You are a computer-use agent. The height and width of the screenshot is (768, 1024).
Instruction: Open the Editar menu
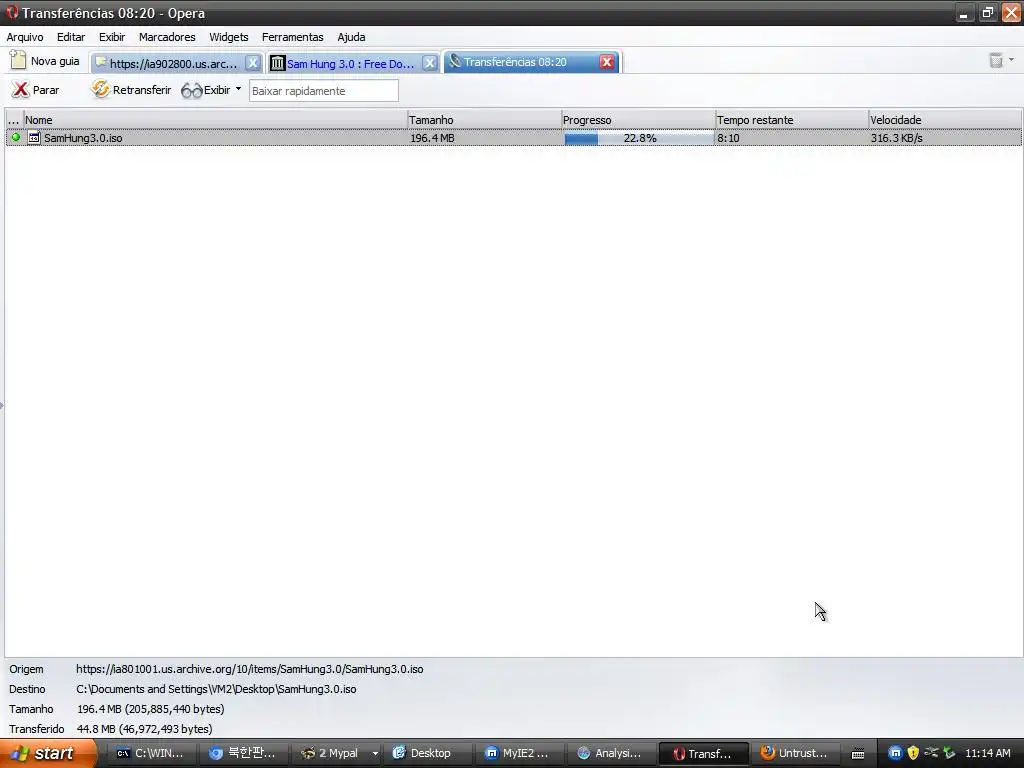[x=71, y=37]
